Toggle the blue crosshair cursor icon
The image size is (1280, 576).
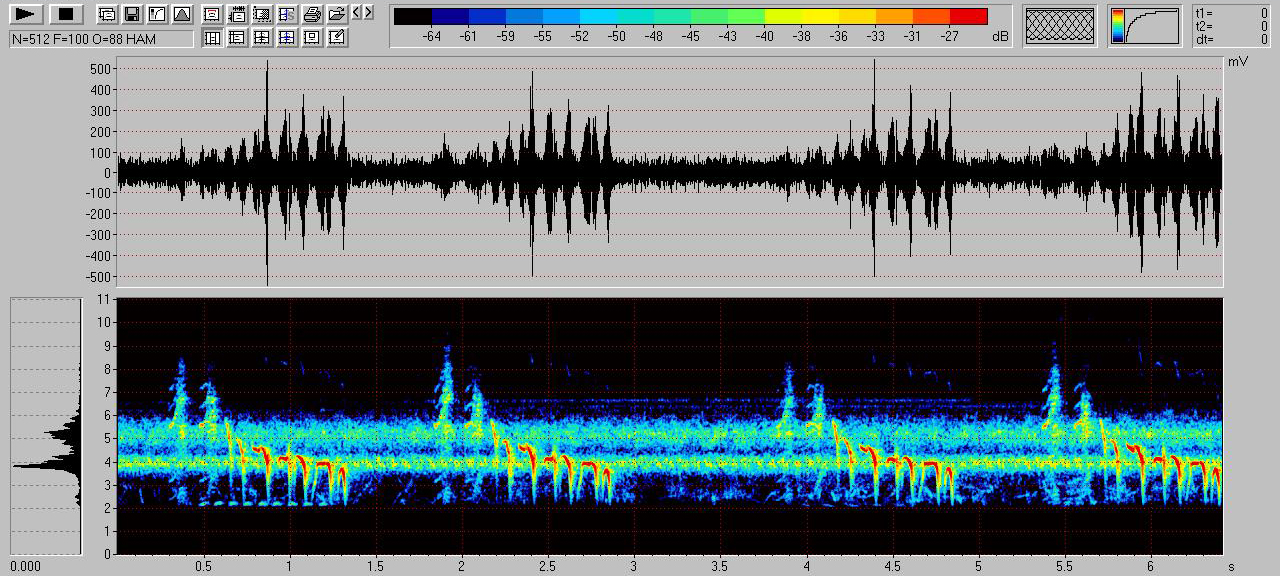point(287,38)
